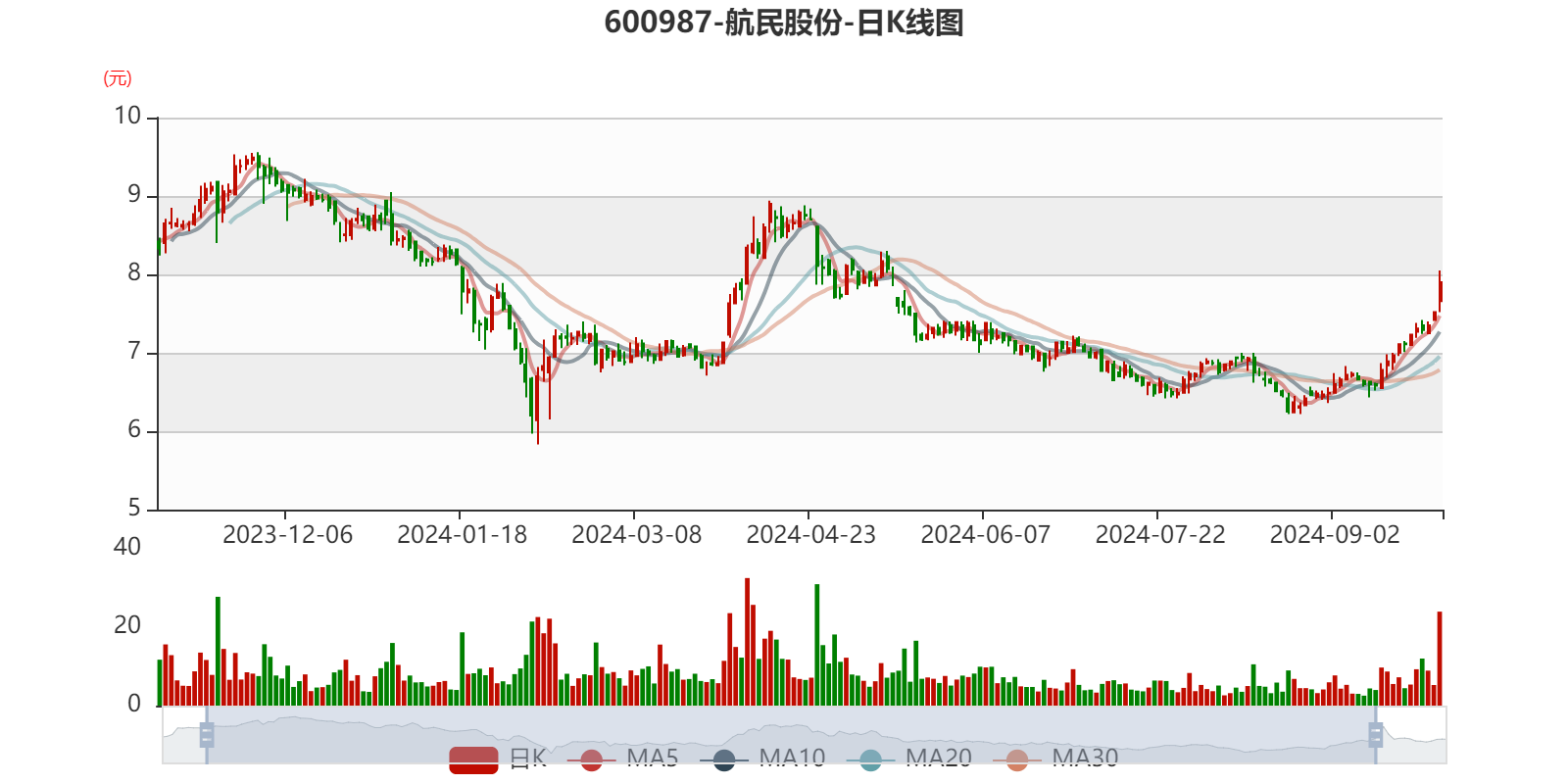Viewport: 1568px width, 784px height.
Task: Click the price axis label 7
Action: click(134, 352)
